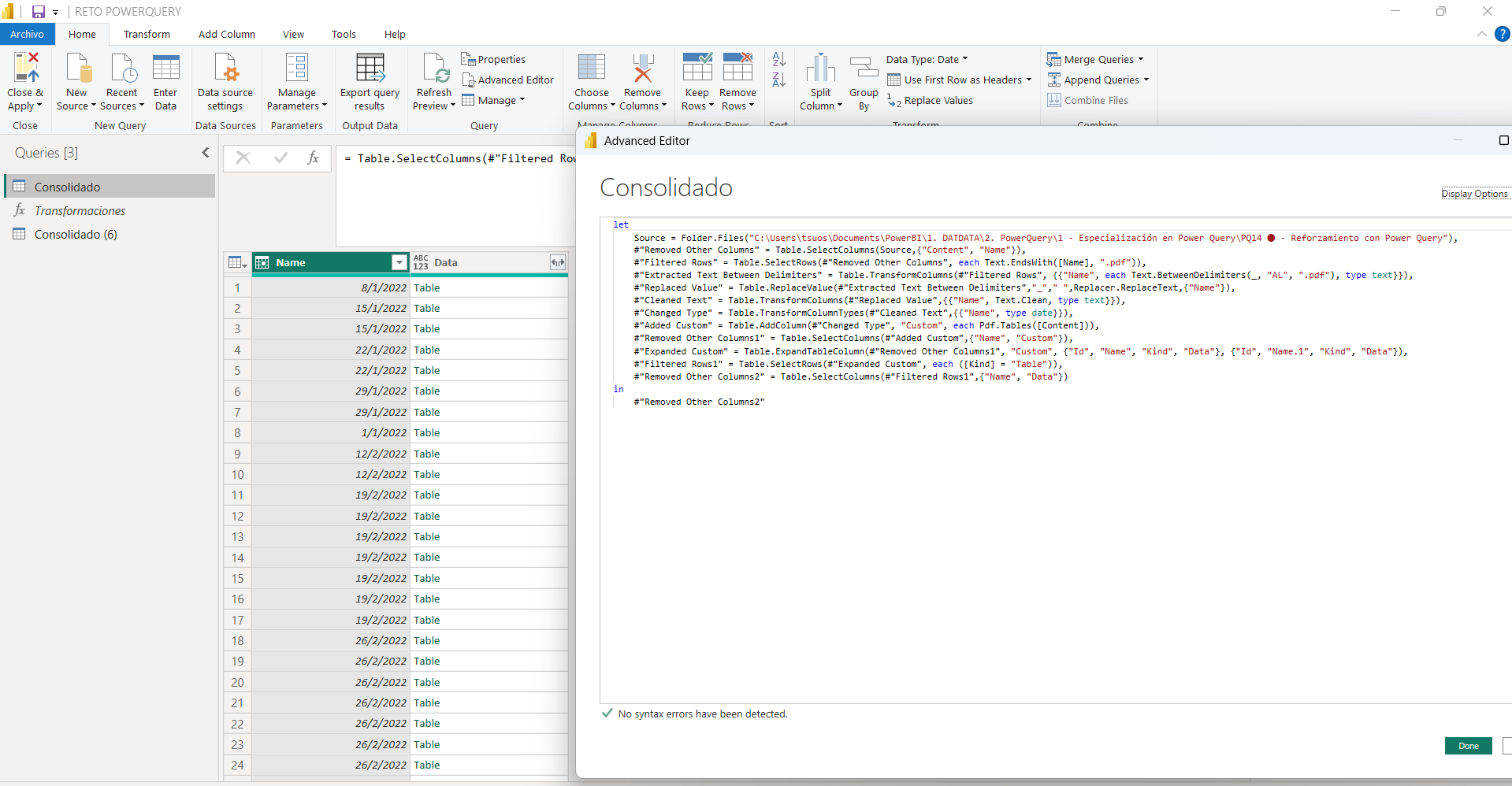This screenshot has height=786, width=1512.
Task: Select the Transformaciones query
Action: tap(80, 211)
